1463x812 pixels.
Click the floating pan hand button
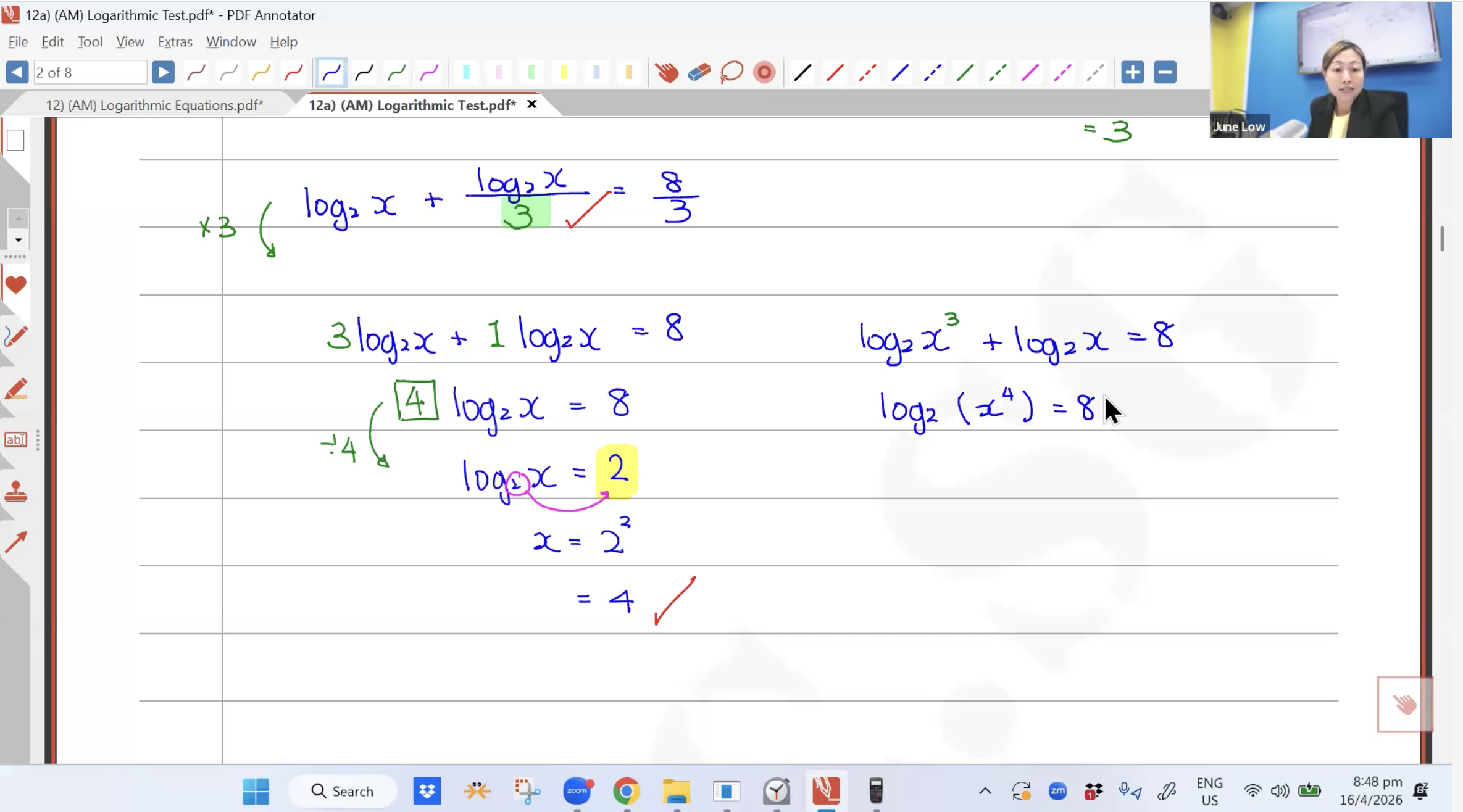(1404, 704)
